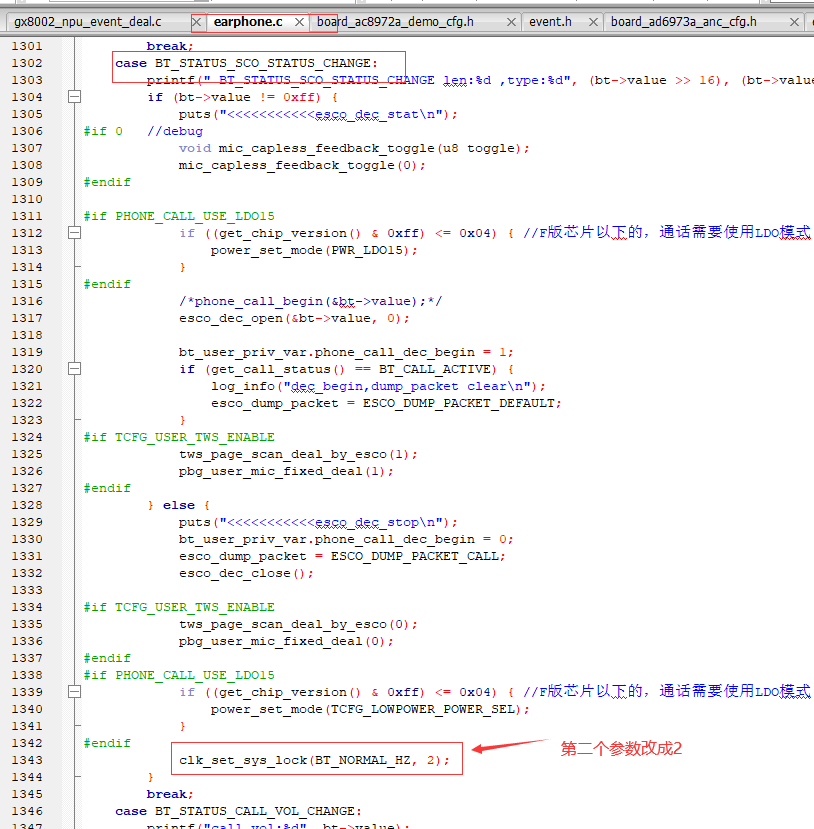Click 'power_set_mode(TCFG_LOWPOWER_POWER_SEL);' line
The image size is (814, 829).
click(x=370, y=709)
